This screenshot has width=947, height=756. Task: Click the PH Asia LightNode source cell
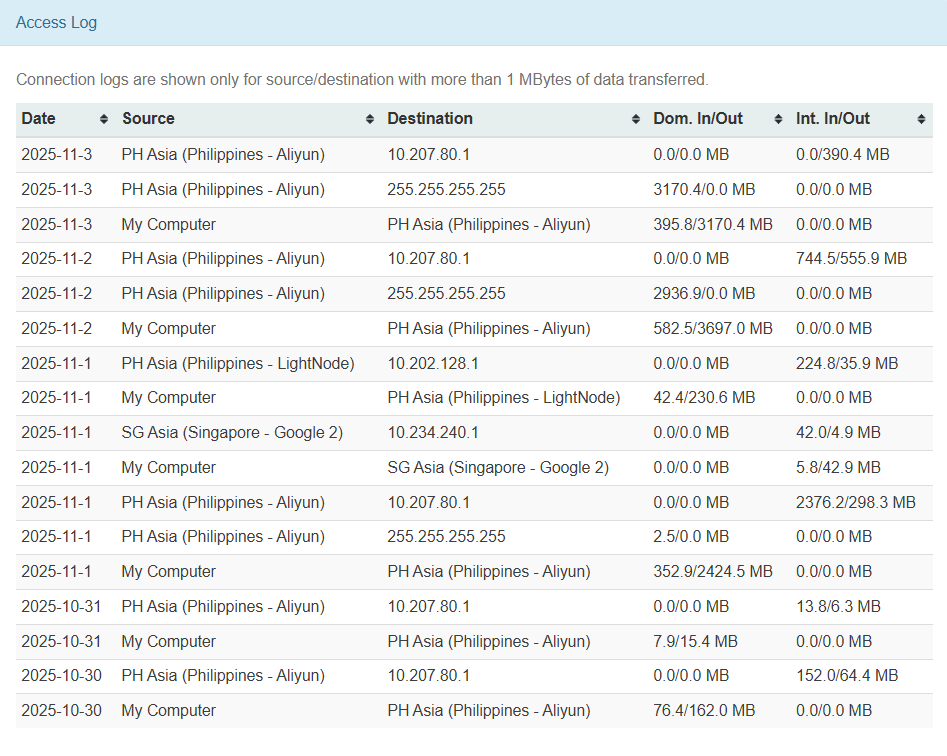click(238, 363)
